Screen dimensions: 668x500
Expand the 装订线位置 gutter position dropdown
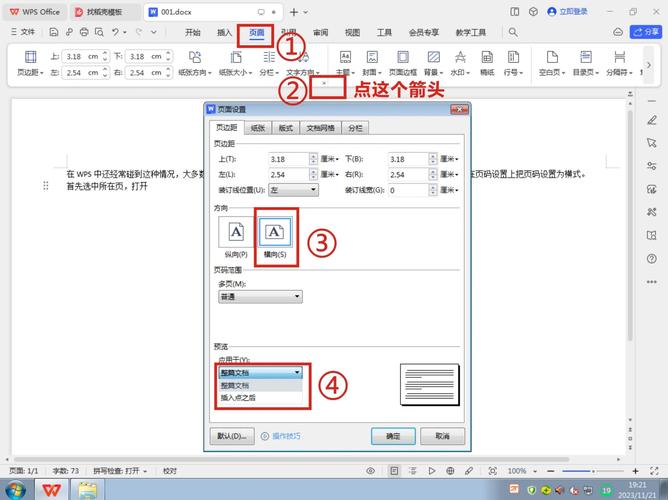(x=294, y=190)
